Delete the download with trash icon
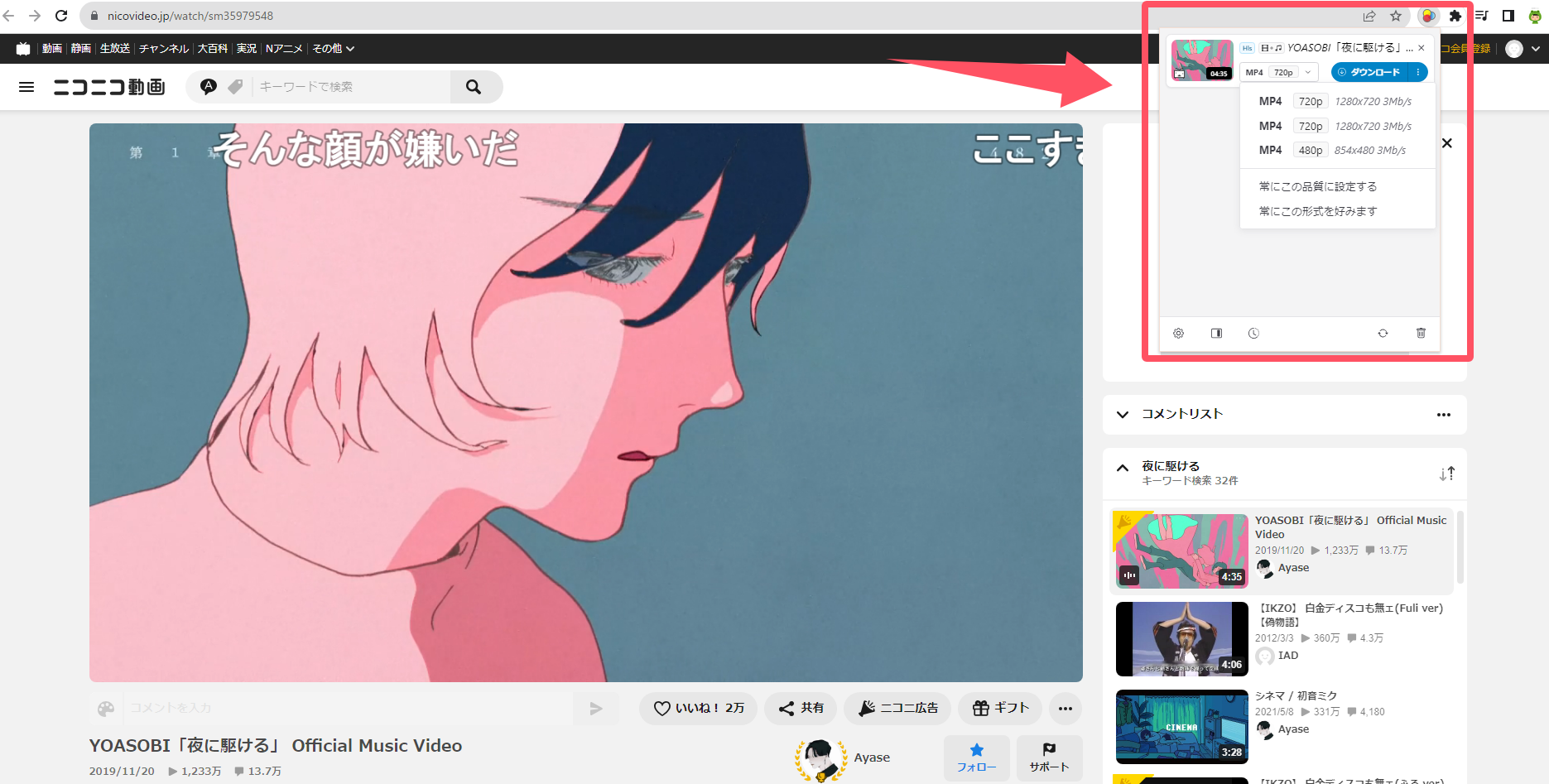1549x784 pixels. pos(1421,333)
